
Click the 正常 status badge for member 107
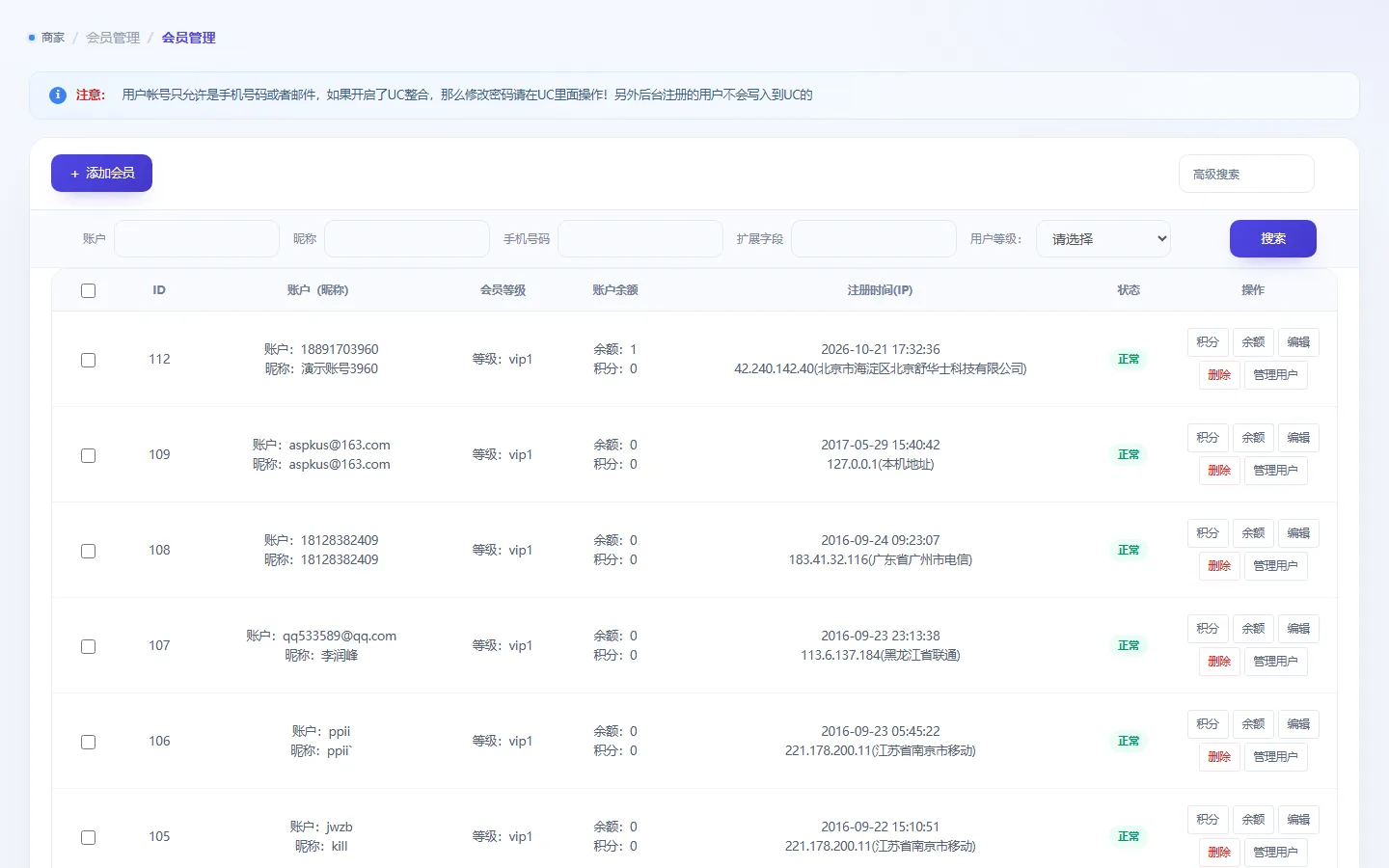[x=1129, y=645]
